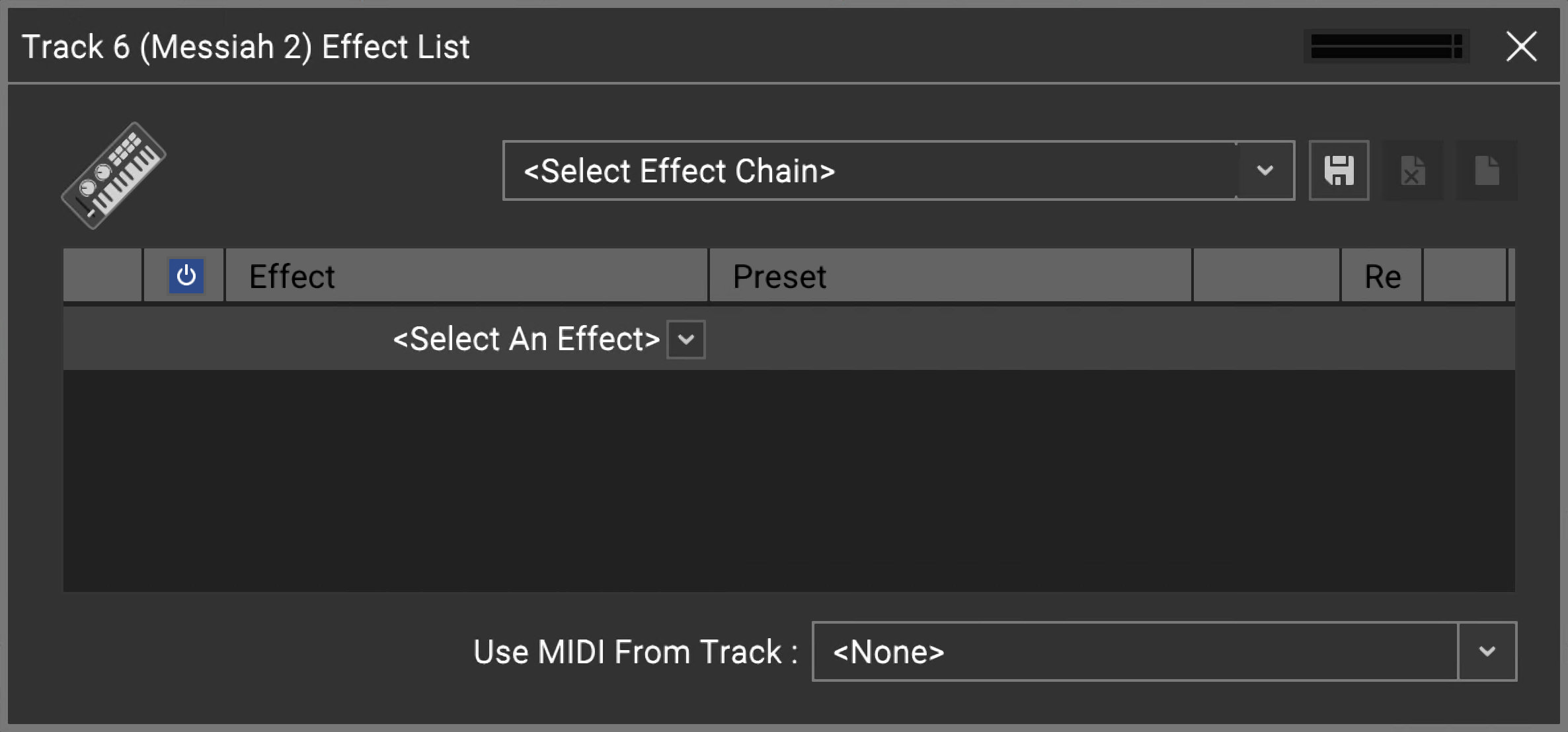The image size is (1568, 732).
Task: Click the blank header between Preset and Re
Action: tap(1266, 275)
